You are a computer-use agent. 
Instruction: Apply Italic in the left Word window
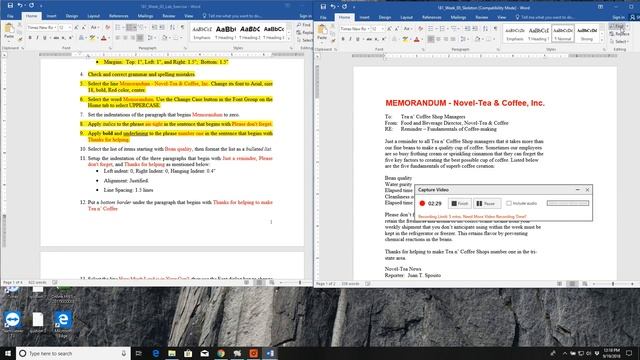pyautogui.click(x=37, y=38)
